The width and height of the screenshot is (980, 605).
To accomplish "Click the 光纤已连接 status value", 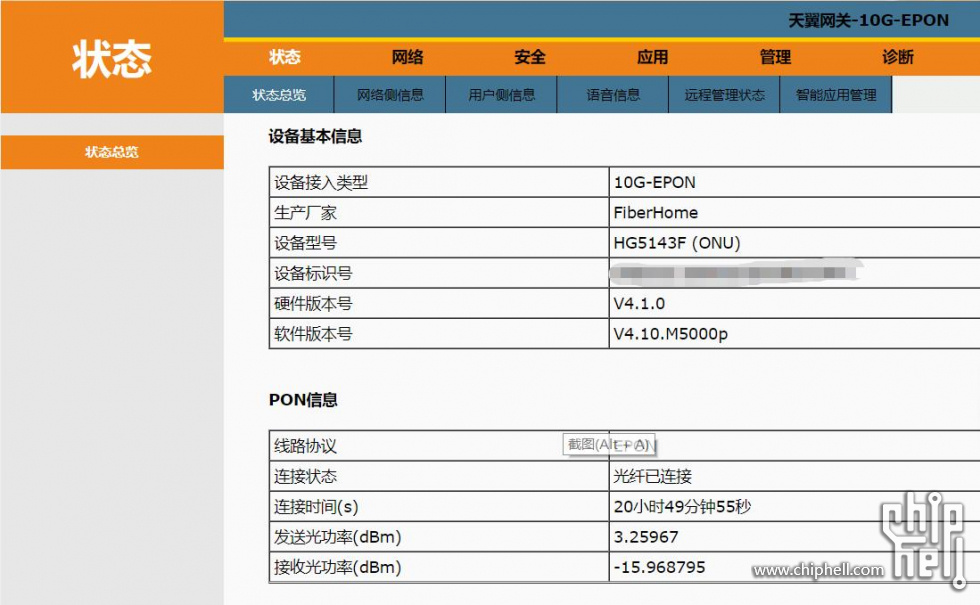I will pos(652,477).
